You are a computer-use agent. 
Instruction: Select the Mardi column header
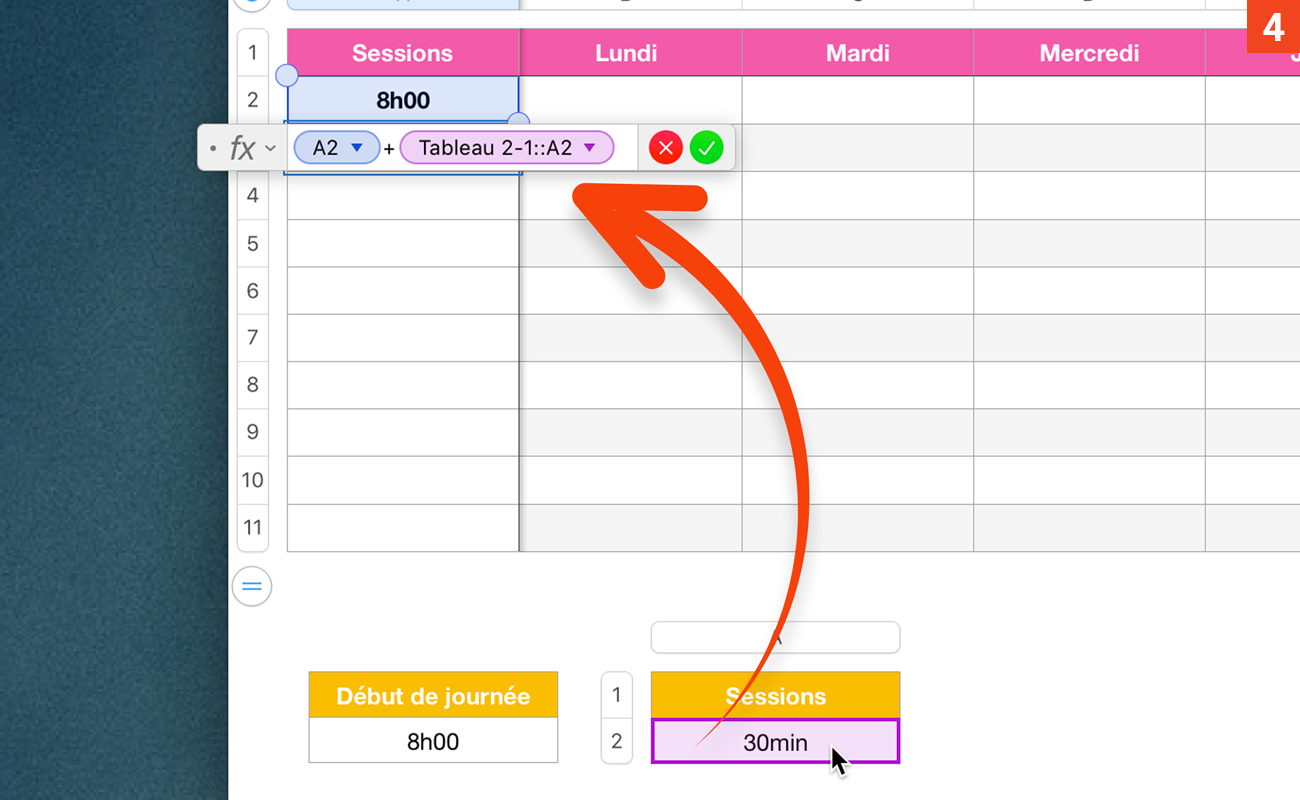click(857, 53)
